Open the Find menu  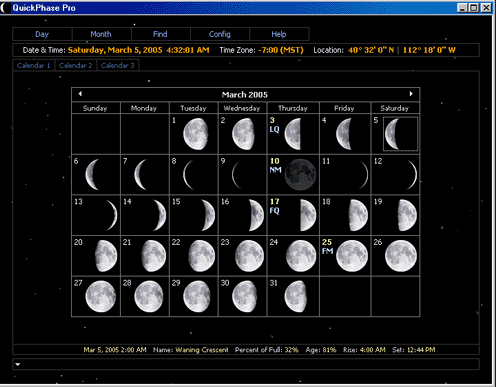(x=160, y=34)
